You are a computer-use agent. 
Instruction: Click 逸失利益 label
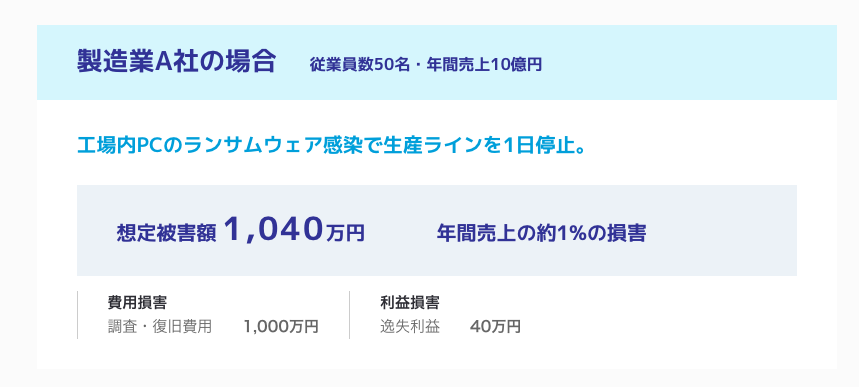[410, 327]
